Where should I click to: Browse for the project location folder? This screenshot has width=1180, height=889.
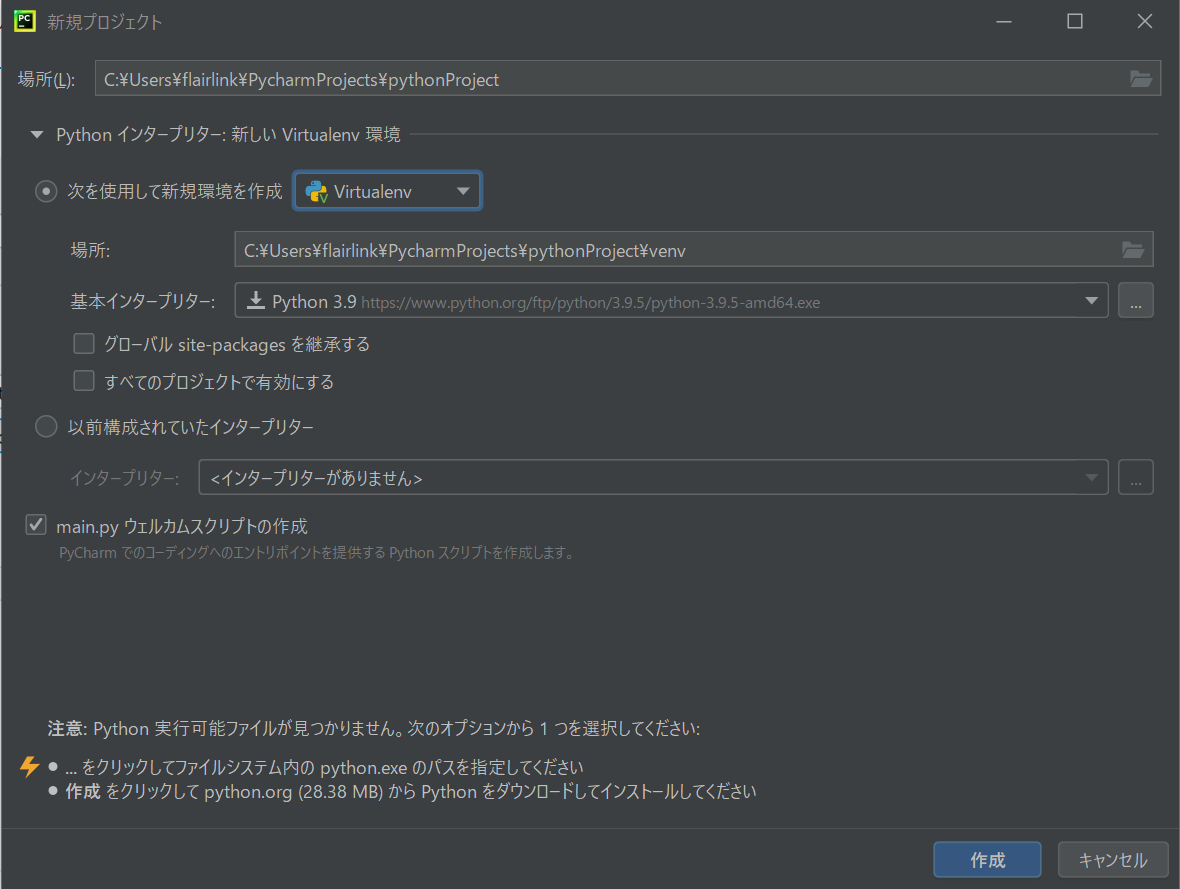click(x=1141, y=79)
